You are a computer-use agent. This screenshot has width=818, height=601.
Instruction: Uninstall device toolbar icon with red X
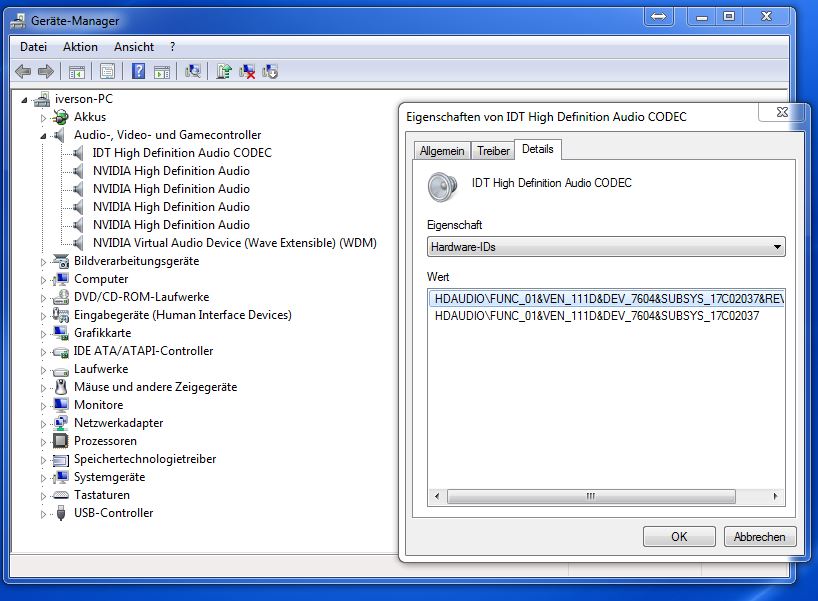(247, 71)
